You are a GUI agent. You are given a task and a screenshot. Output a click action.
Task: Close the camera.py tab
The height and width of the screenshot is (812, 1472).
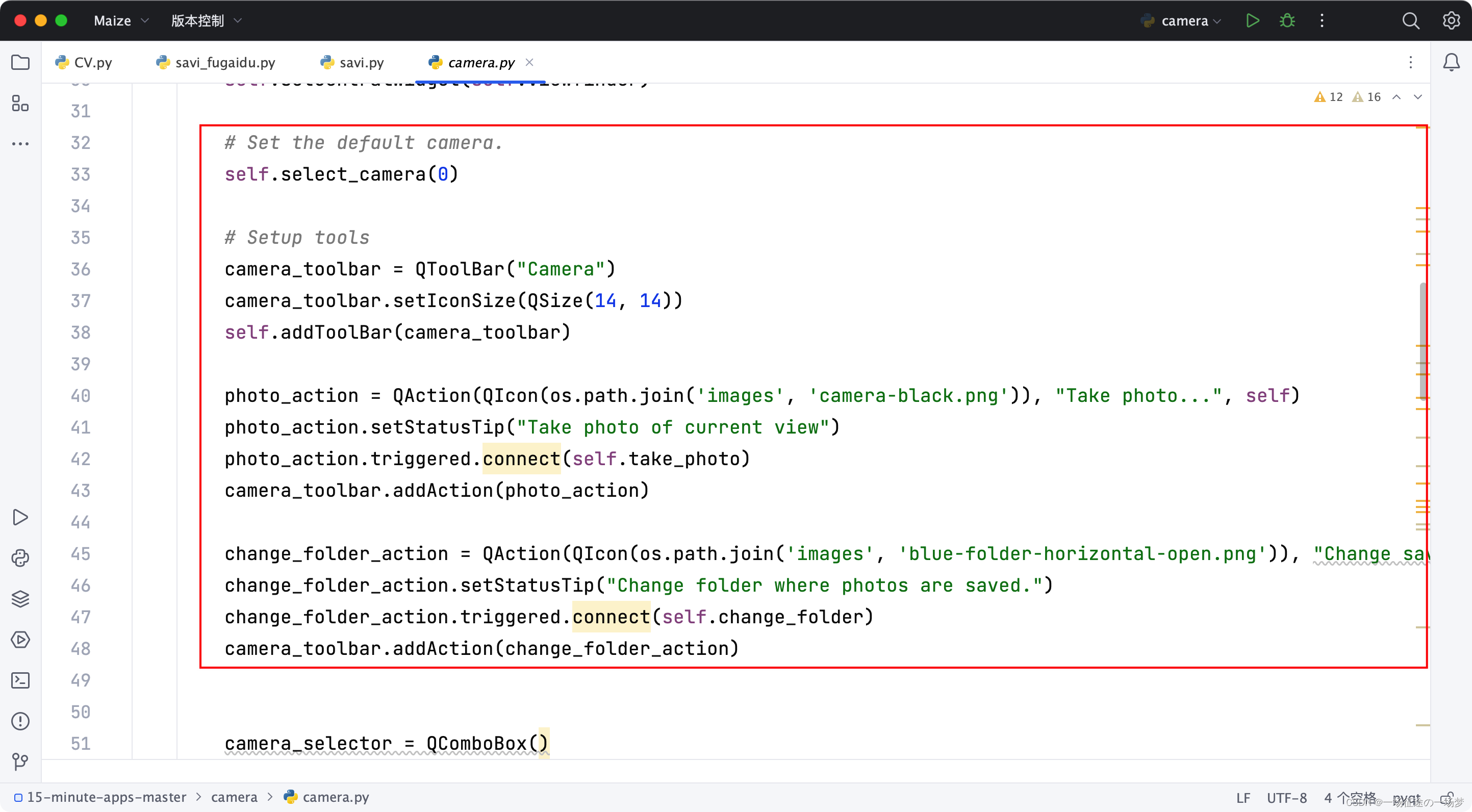(x=529, y=62)
